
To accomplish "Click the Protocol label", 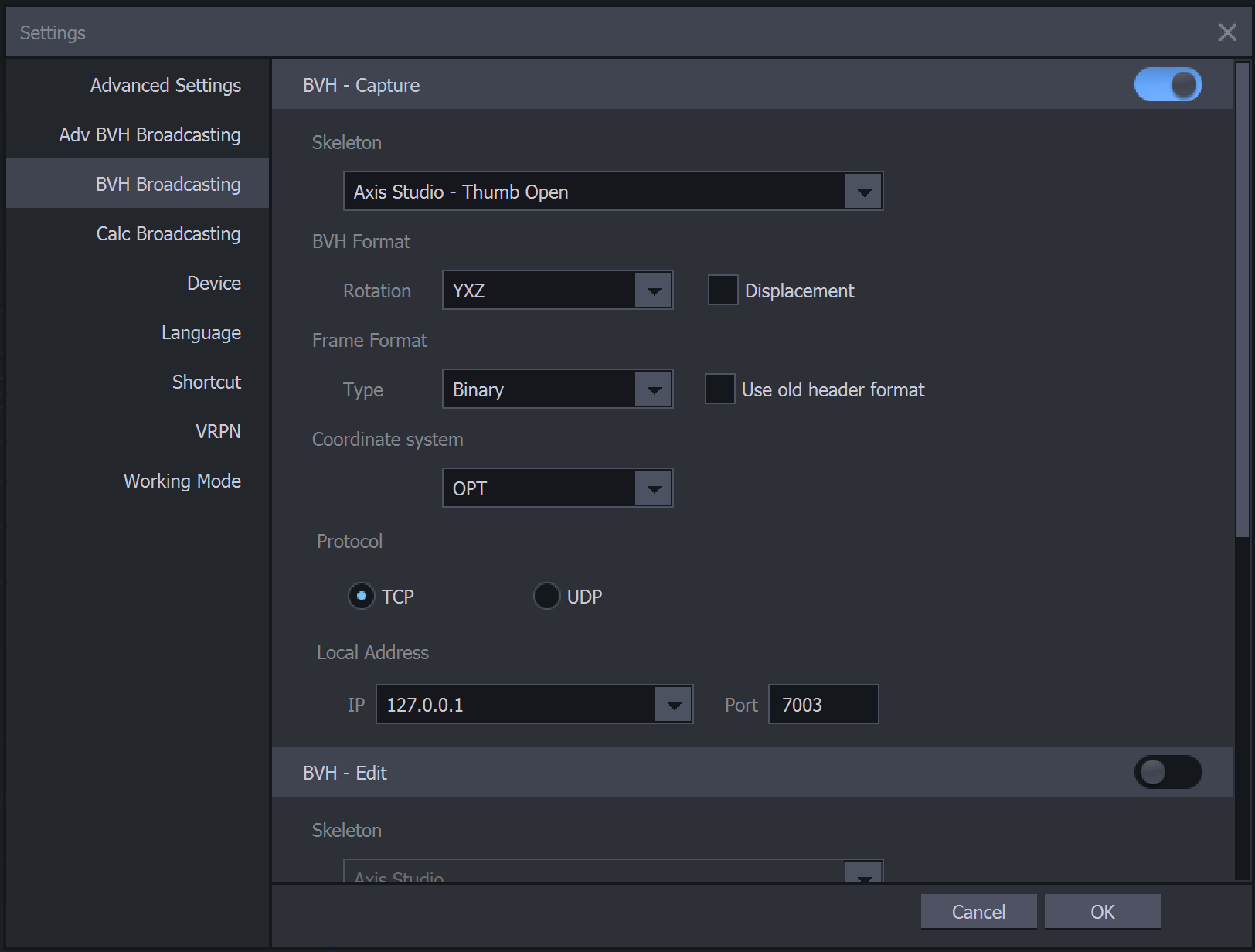I will point(349,542).
